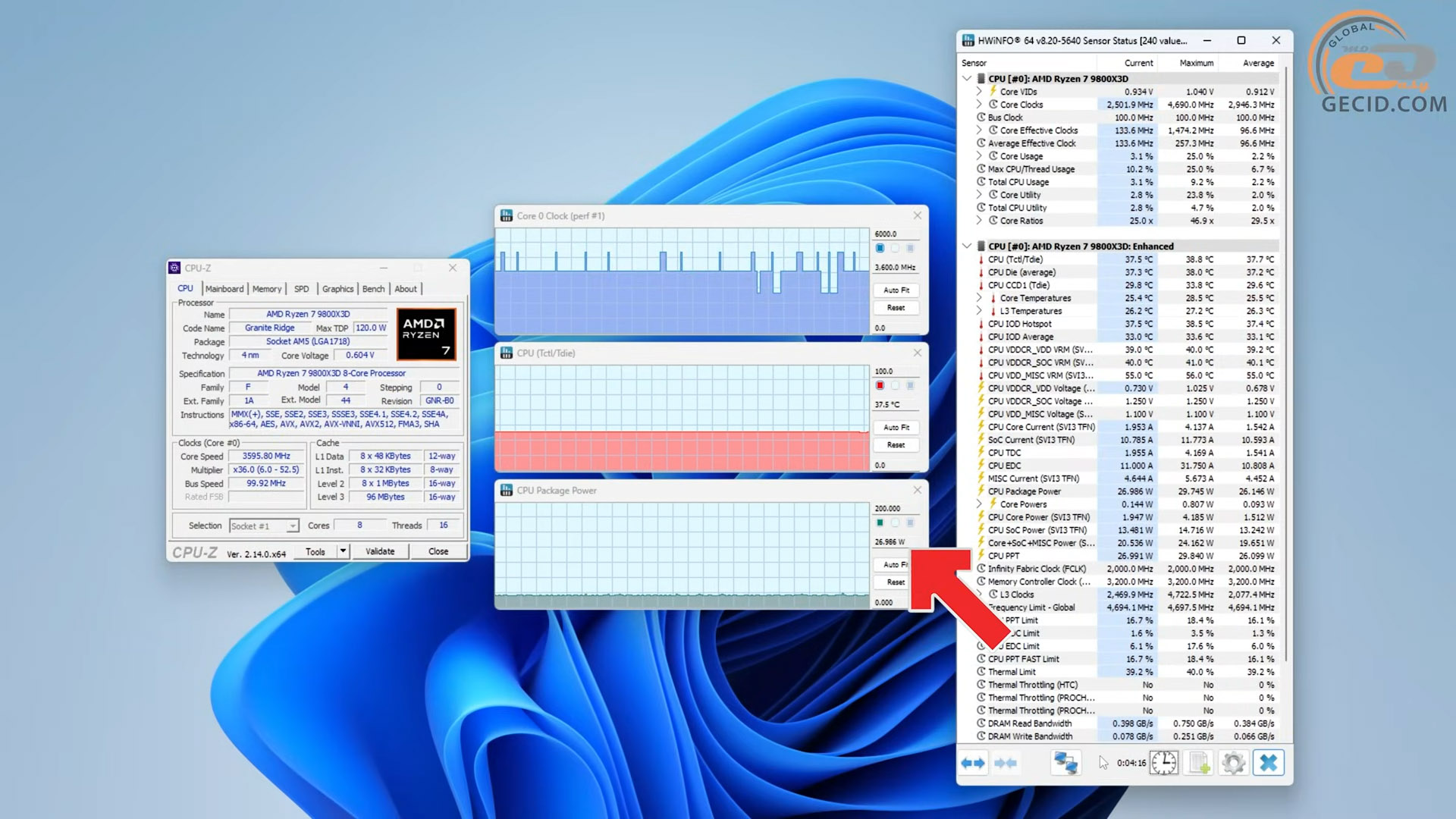Expand the Core Ratios row
The image size is (1456, 819).
(979, 221)
